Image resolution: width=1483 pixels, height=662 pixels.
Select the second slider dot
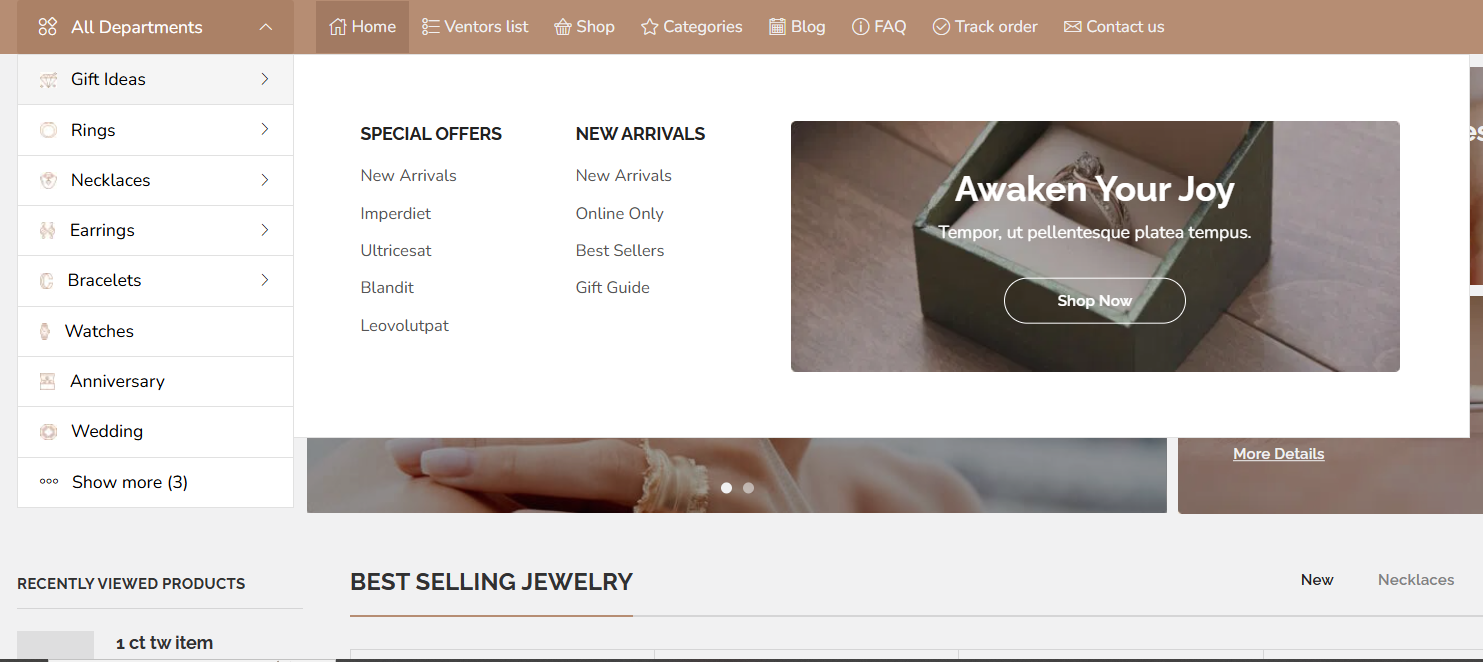click(x=748, y=488)
